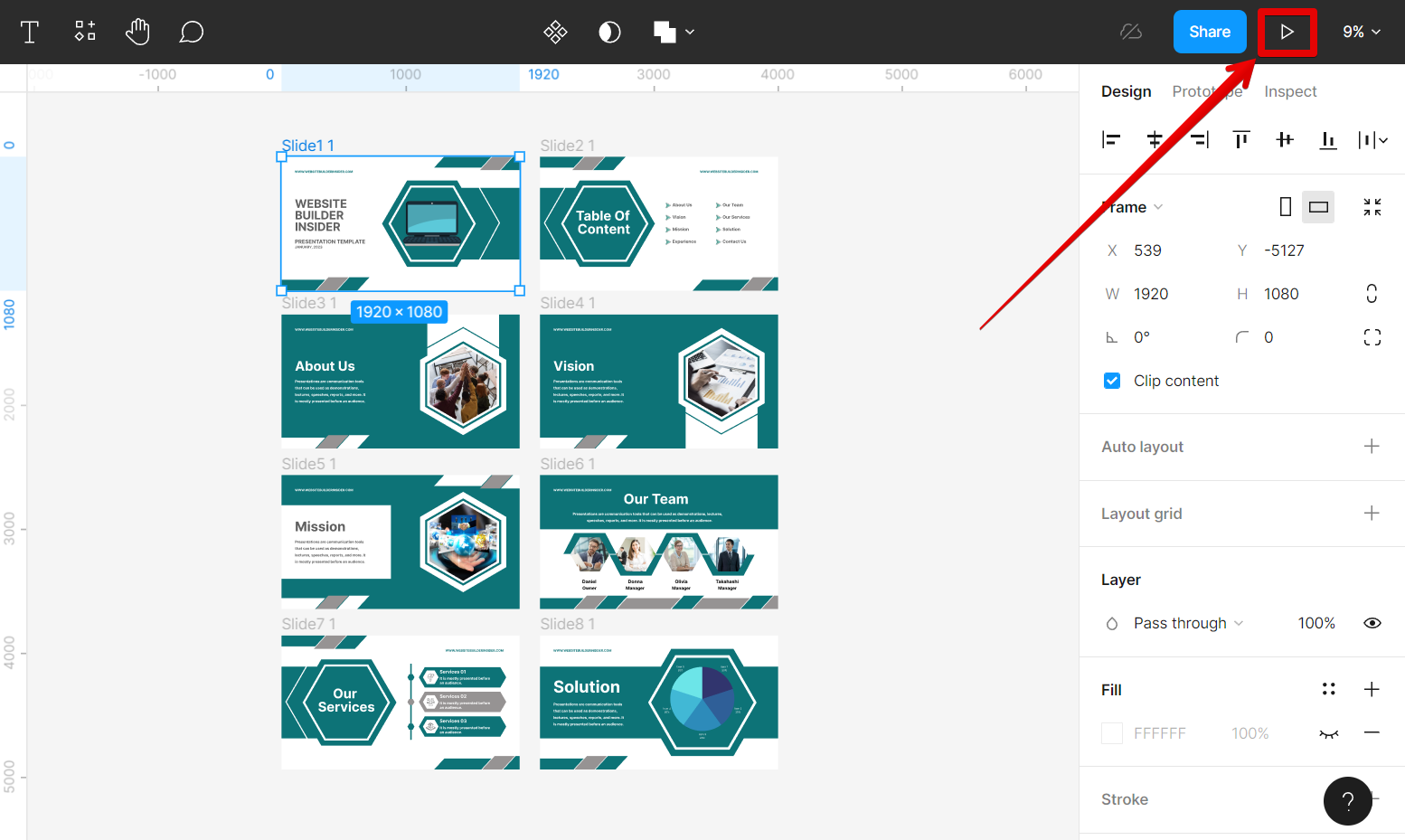Click the Resize to fit icon
This screenshot has width=1405, height=840.
tap(1372, 207)
